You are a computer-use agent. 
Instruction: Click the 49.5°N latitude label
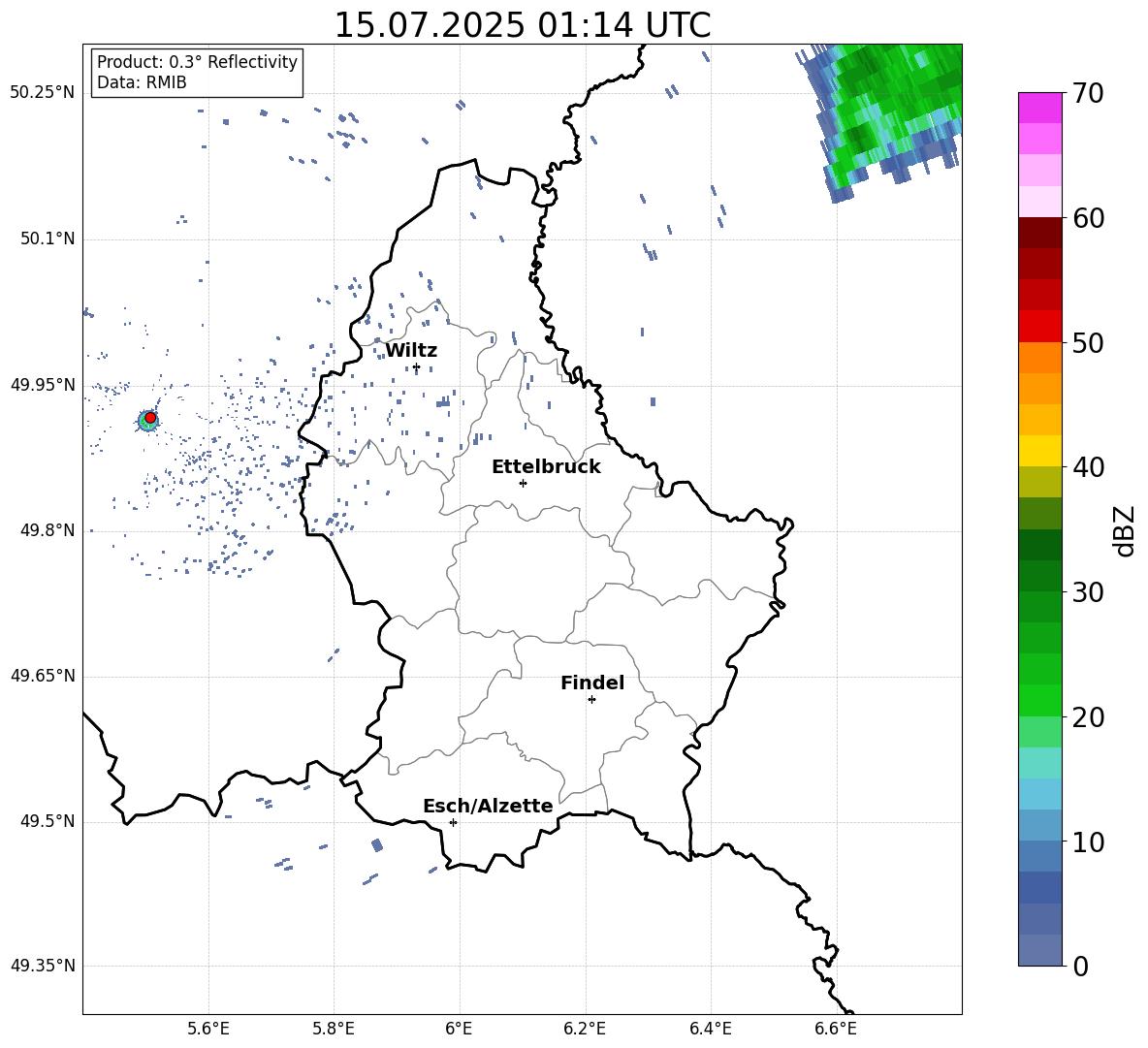click(x=48, y=822)
